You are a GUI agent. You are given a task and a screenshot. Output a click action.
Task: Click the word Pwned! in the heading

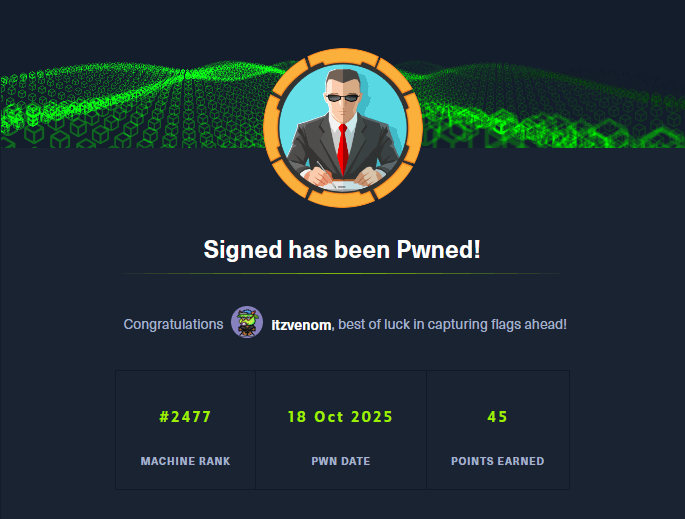pyautogui.click(x=439, y=249)
